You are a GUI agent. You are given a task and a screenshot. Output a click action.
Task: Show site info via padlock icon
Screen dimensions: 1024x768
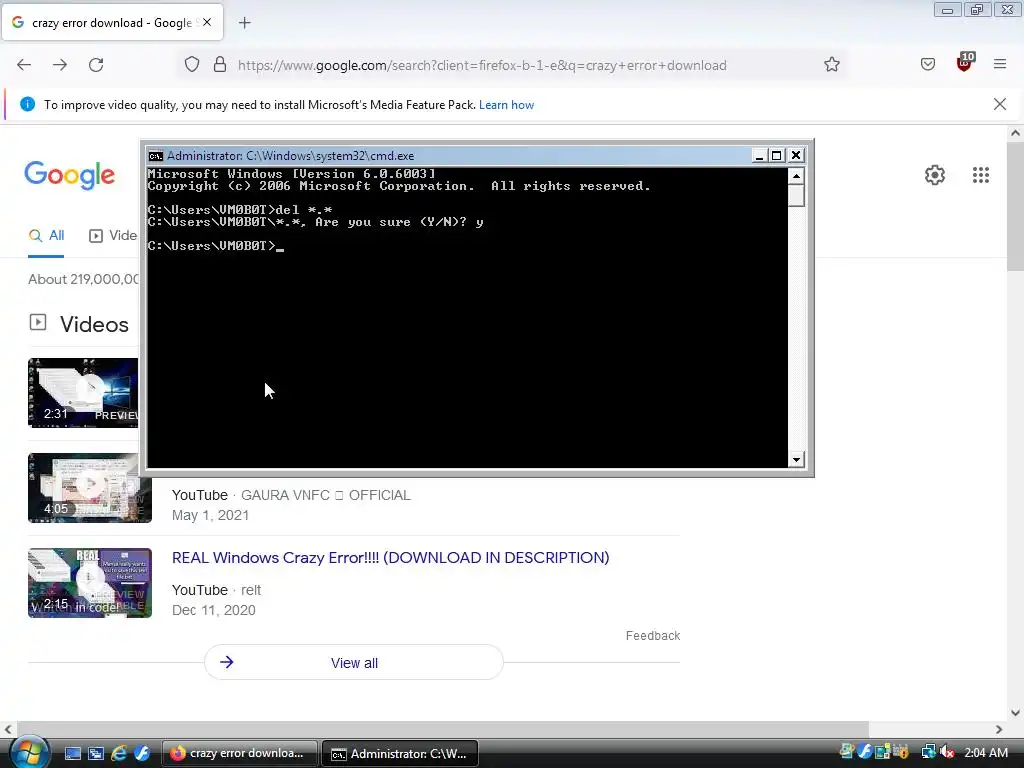click(220, 65)
